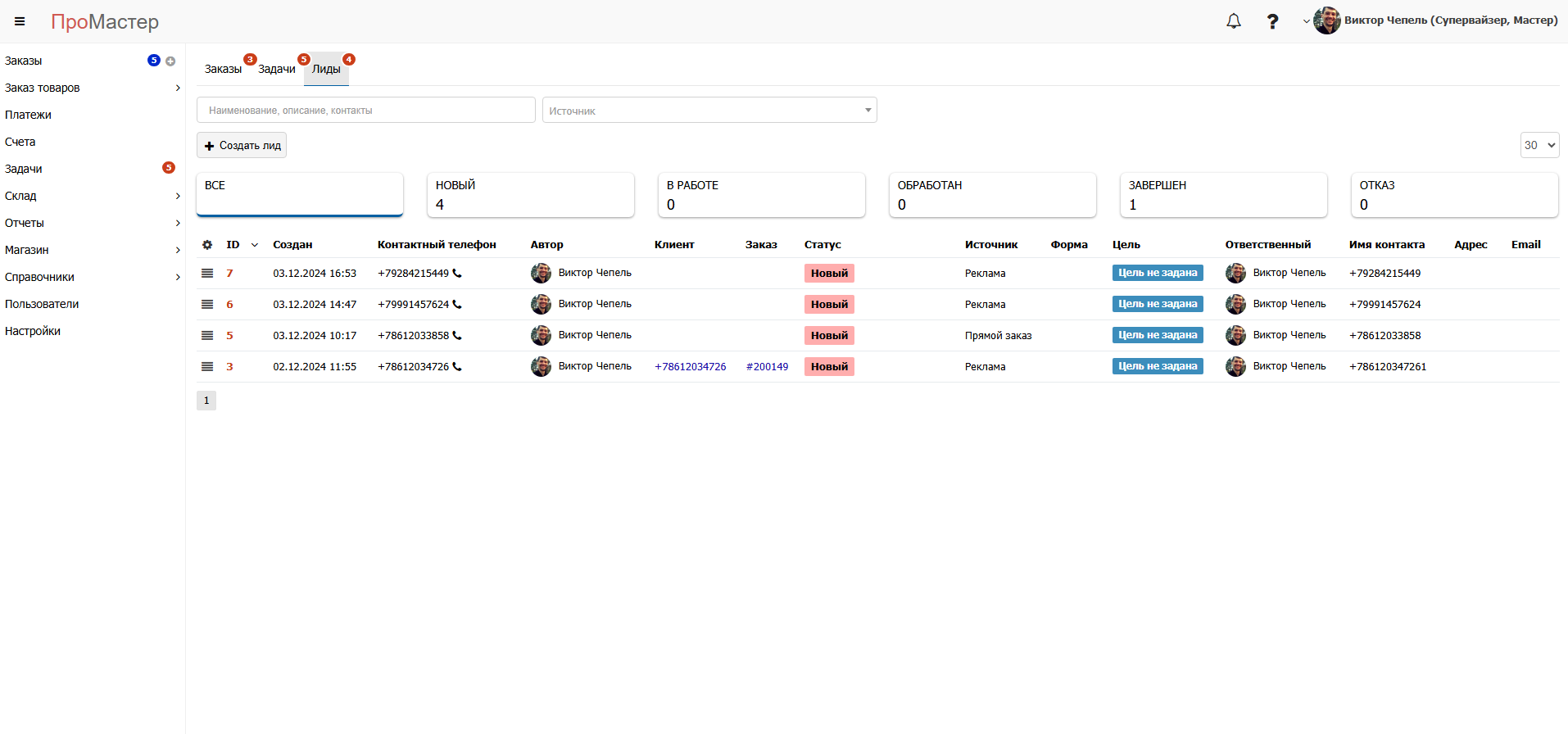Add new order with plus icon beside Заказы

point(170,61)
